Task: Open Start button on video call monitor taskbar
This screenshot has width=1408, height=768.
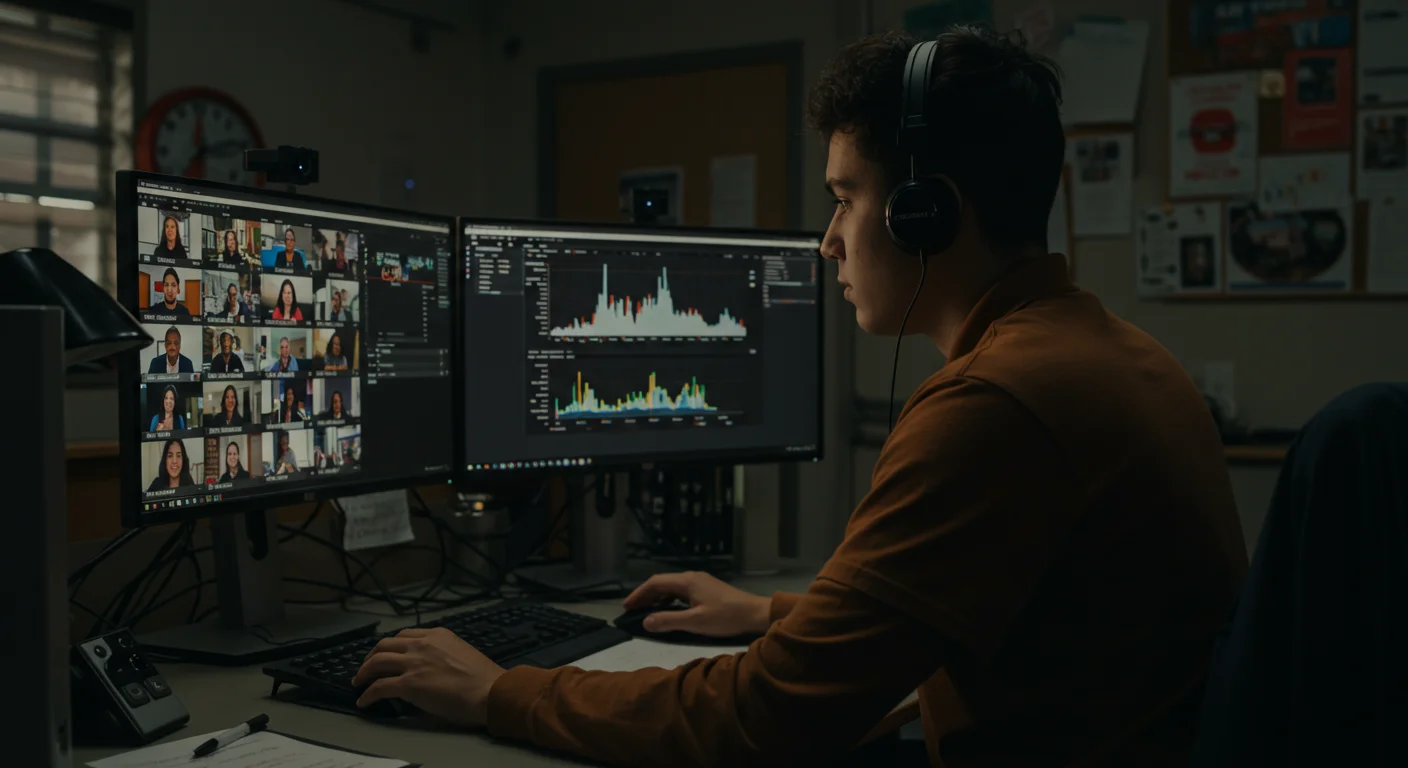Action: [x=146, y=507]
